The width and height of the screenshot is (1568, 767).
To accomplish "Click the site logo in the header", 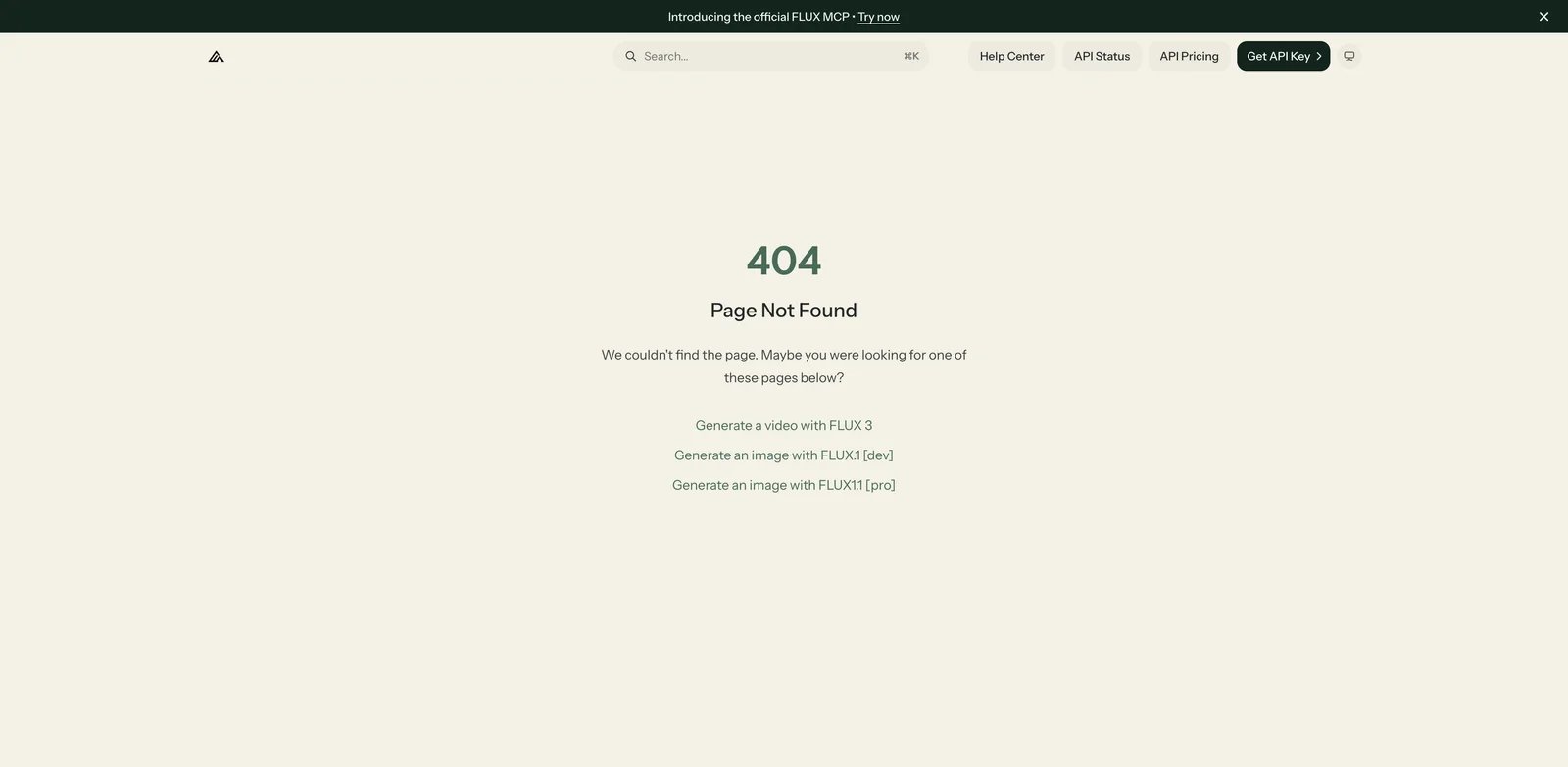I will [217, 56].
